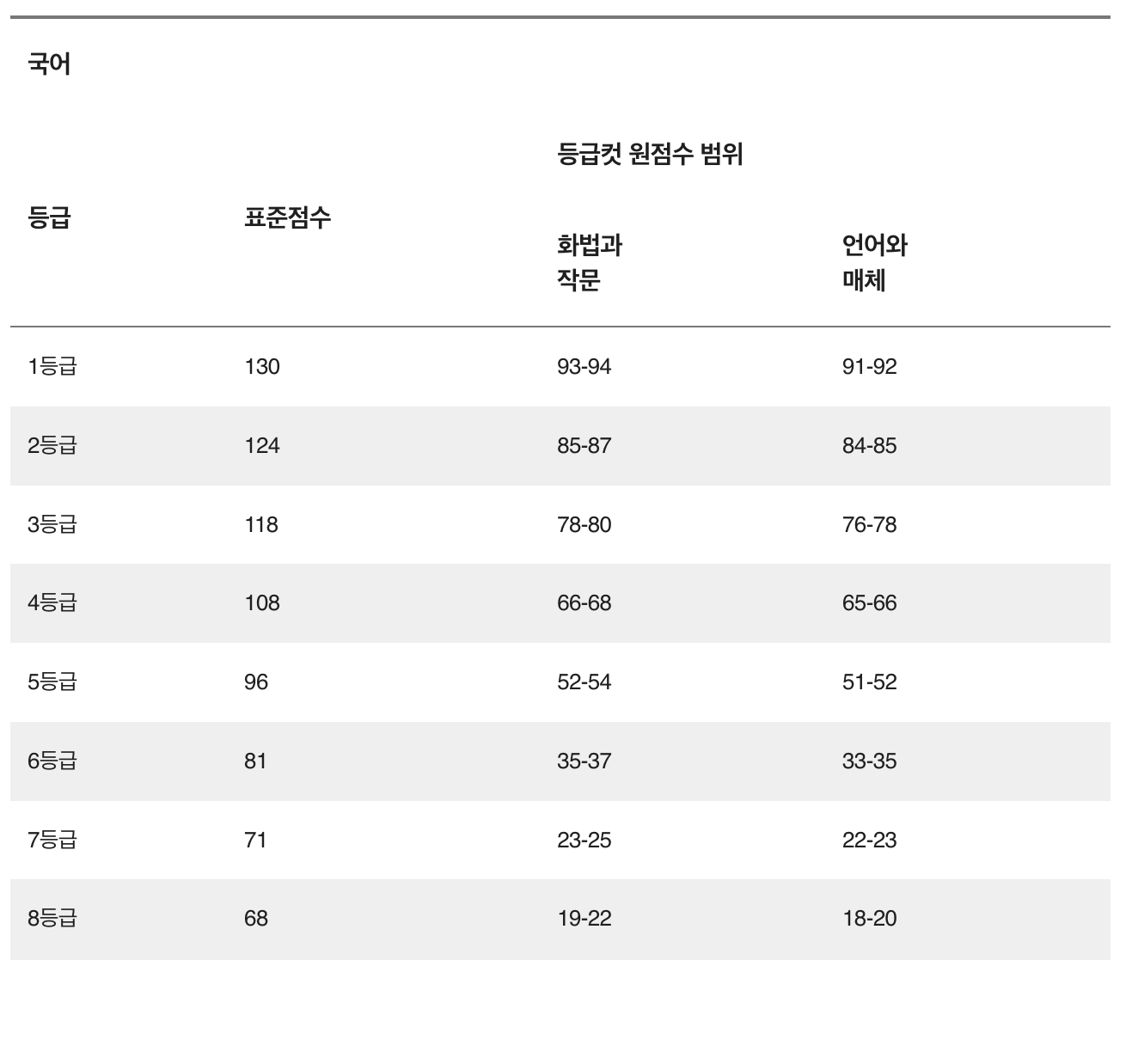Click the 3등급 row label
Screen dimensions: 1126x1064
pyautogui.click(x=52, y=524)
